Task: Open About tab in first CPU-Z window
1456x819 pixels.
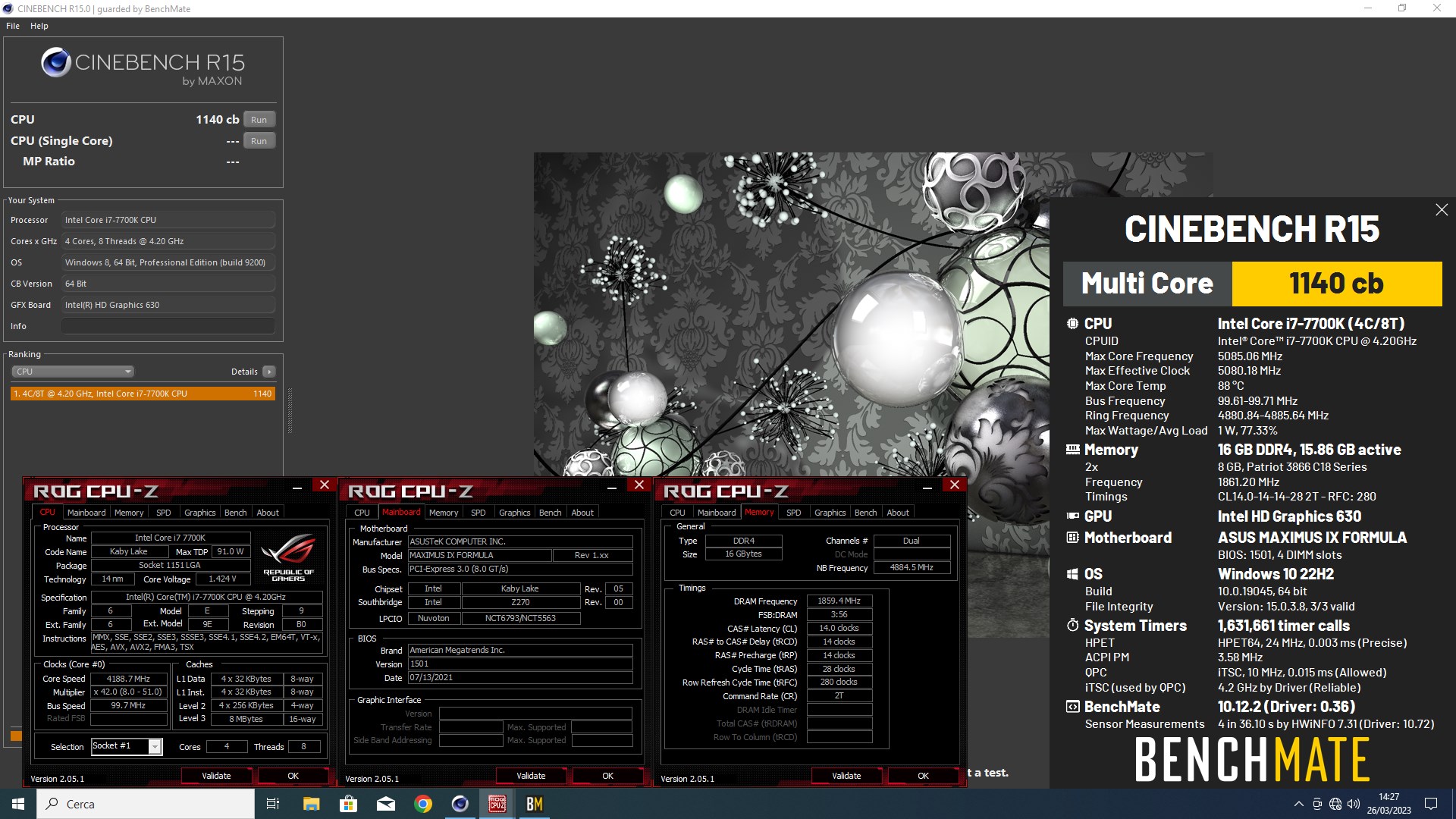Action: click(x=268, y=513)
